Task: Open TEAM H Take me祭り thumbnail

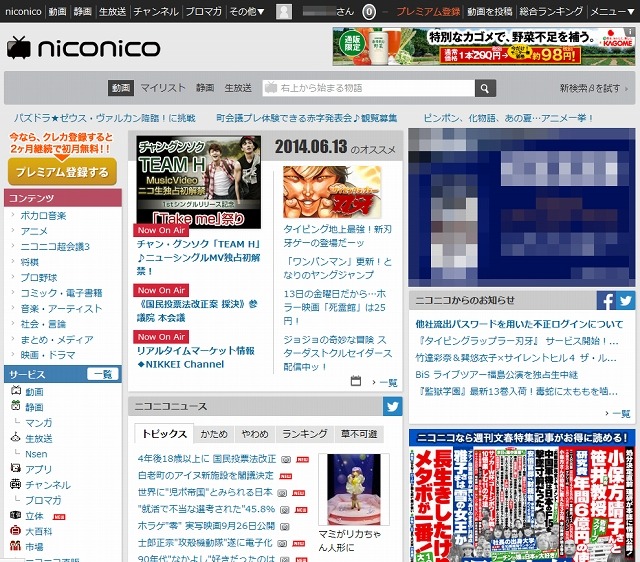Action: pyautogui.click(x=198, y=182)
